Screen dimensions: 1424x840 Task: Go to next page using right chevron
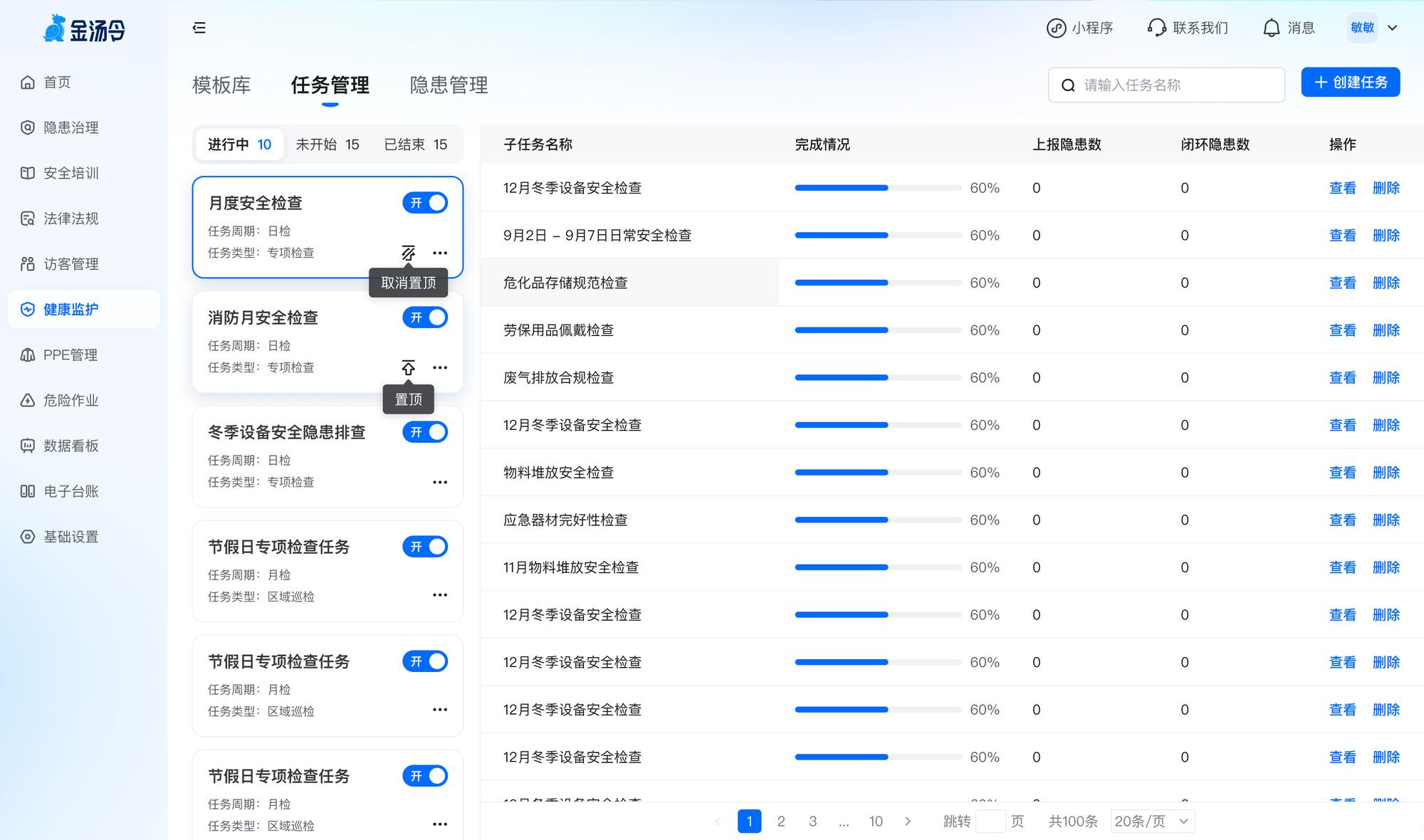(x=908, y=821)
